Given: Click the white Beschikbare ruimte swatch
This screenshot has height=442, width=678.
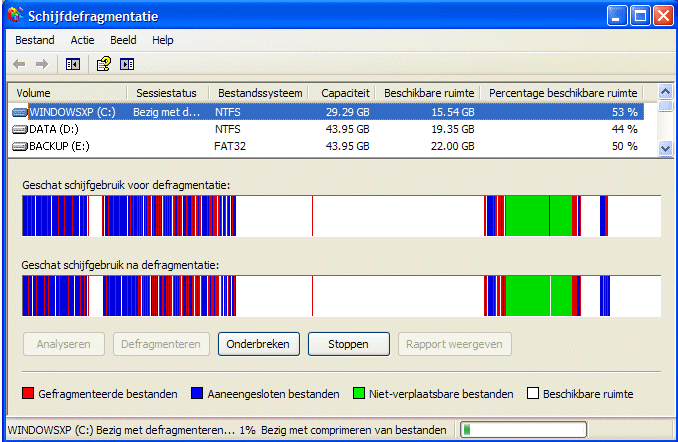Looking at the screenshot, I should coord(533,393).
